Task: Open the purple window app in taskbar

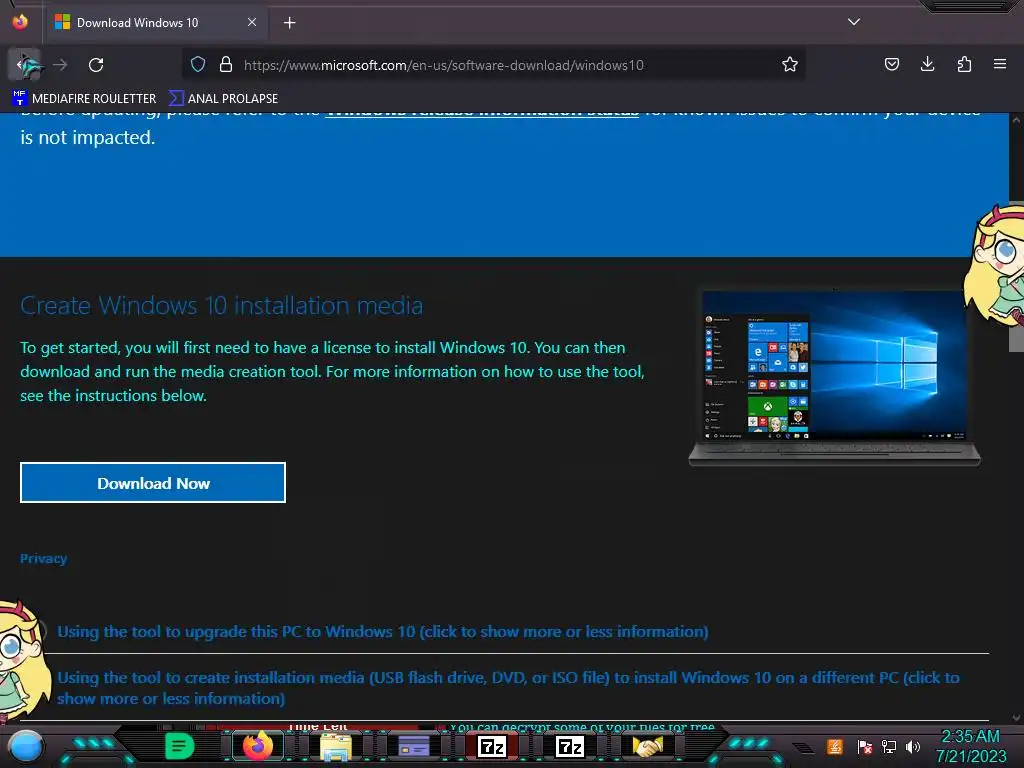Action: tap(413, 746)
